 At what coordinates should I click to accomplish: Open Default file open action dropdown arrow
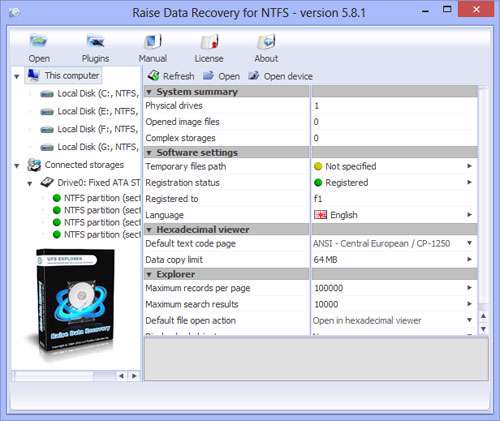(x=469, y=320)
